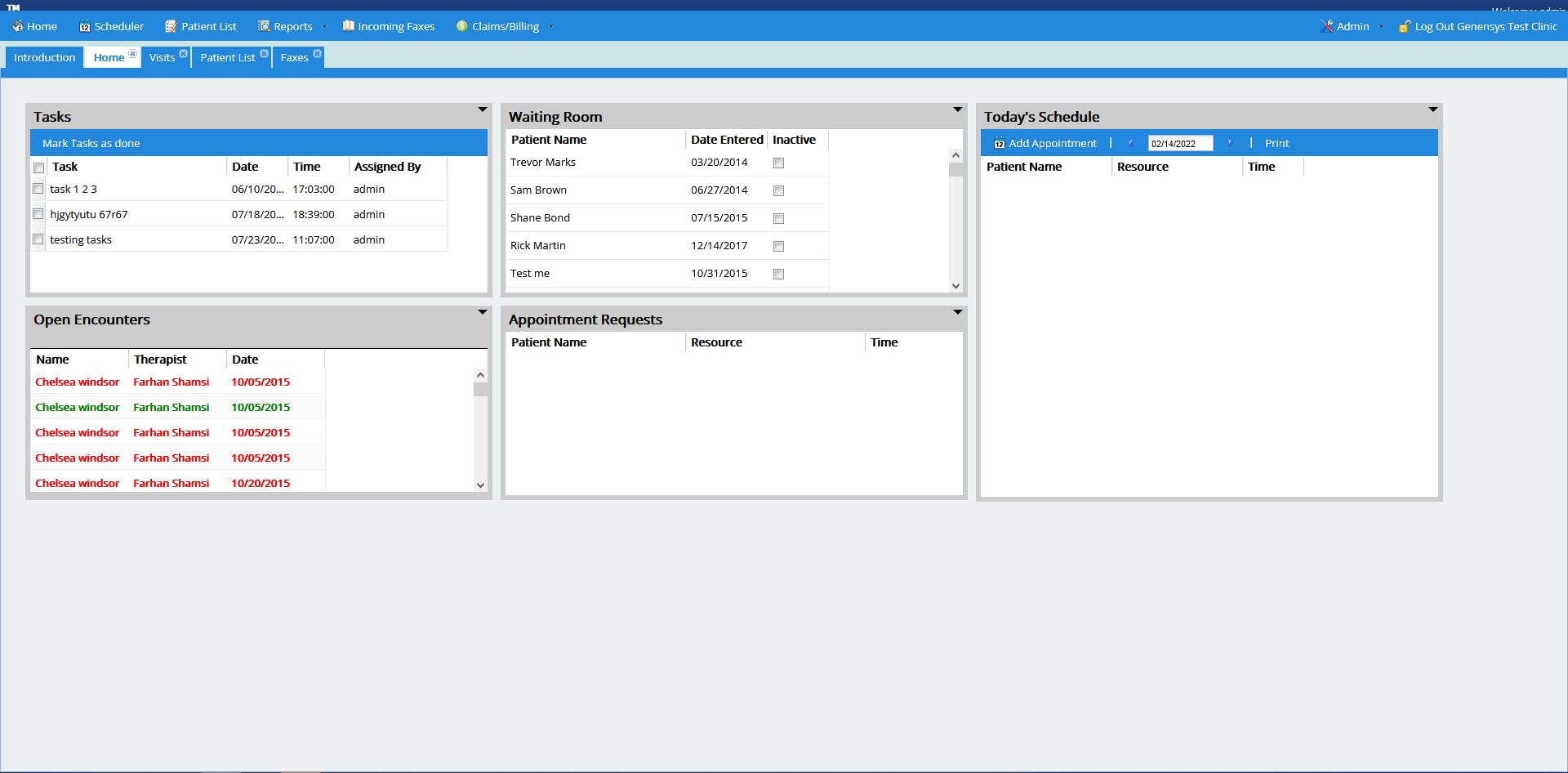The width and height of the screenshot is (1568, 773).
Task: Close the Home tab with its close icon
Action: pyautogui.click(x=133, y=54)
